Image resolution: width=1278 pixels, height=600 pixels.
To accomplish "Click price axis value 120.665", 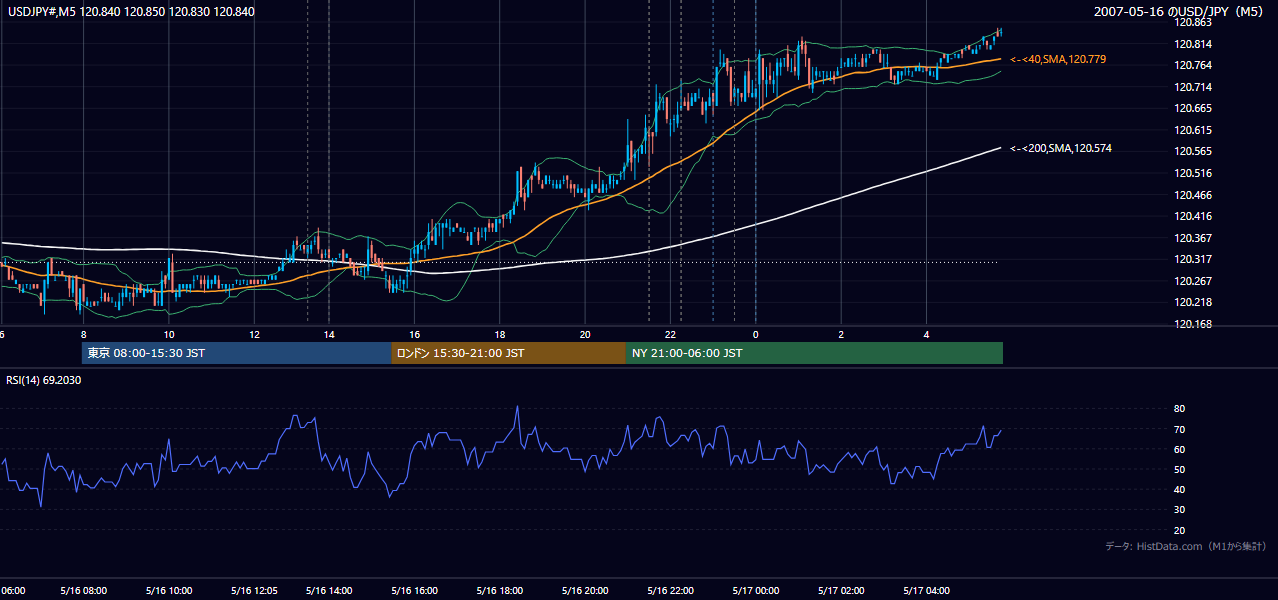I will tap(1194, 108).
